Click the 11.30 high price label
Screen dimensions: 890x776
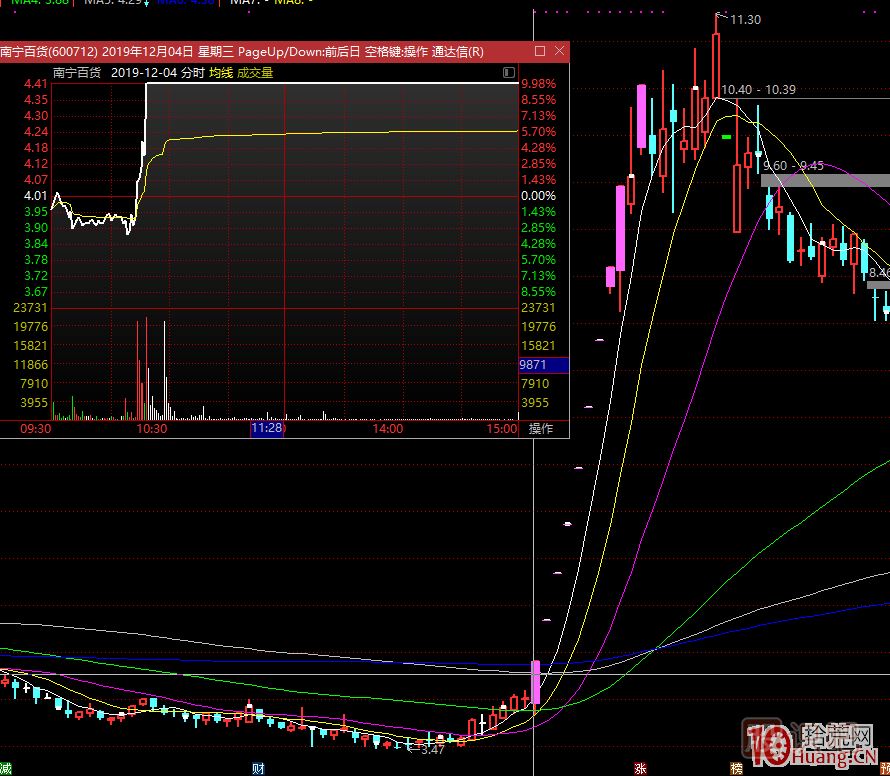(745, 20)
